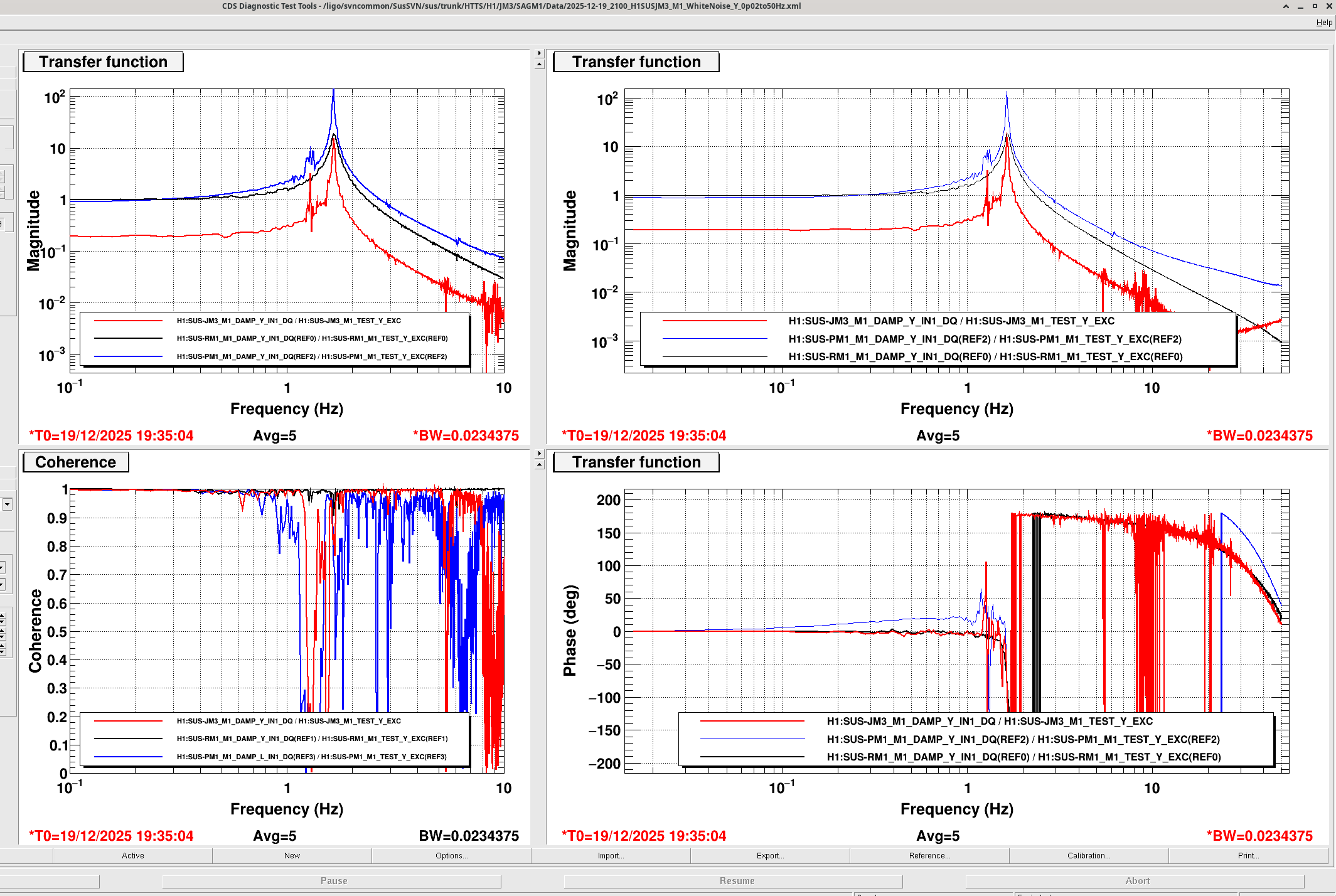Expand the dropdown arrow left of Coherence plot
This screenshot has height=896, width=1336.
click(7, 504)
